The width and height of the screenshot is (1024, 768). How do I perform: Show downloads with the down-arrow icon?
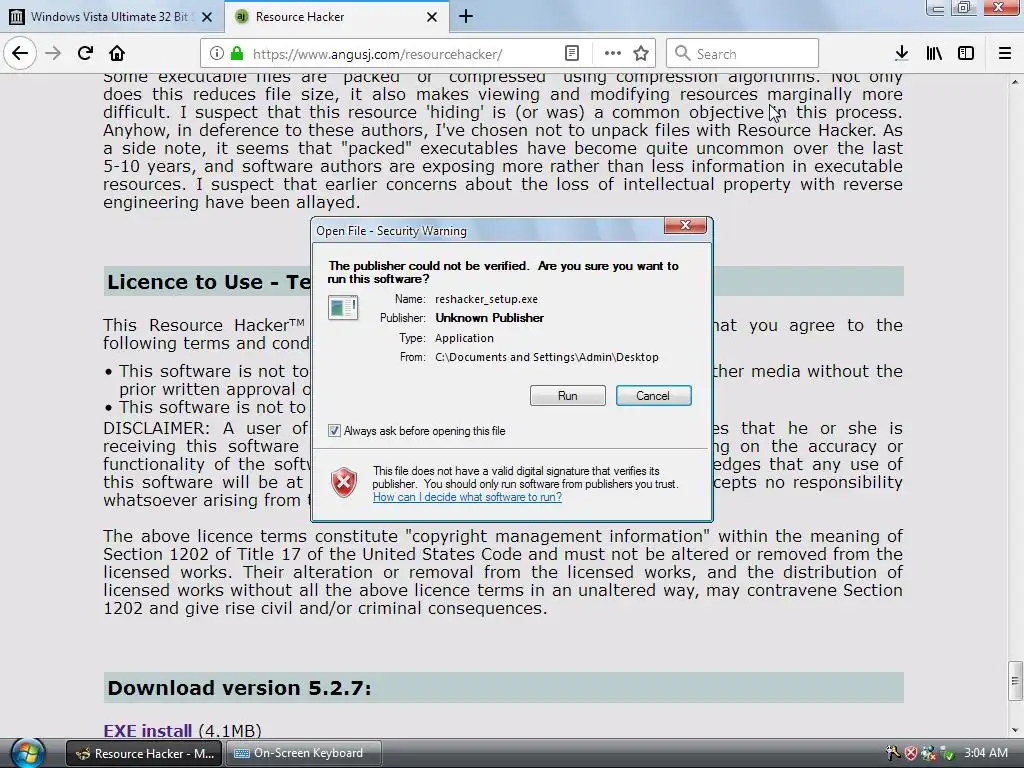click(x=902, y=54)
